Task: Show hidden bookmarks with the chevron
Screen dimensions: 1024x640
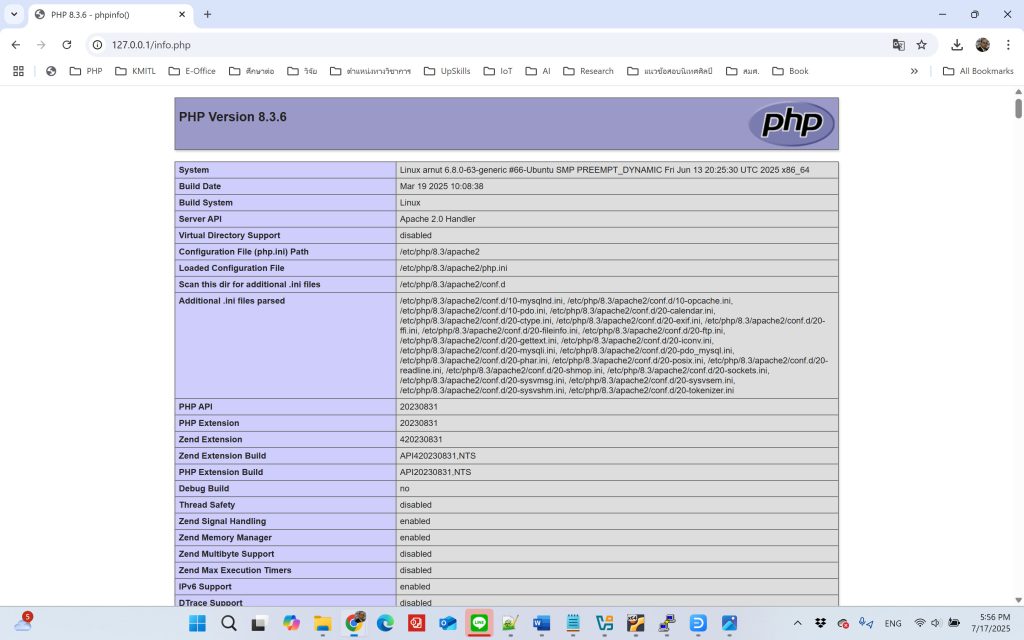Action: coord(914,71)
